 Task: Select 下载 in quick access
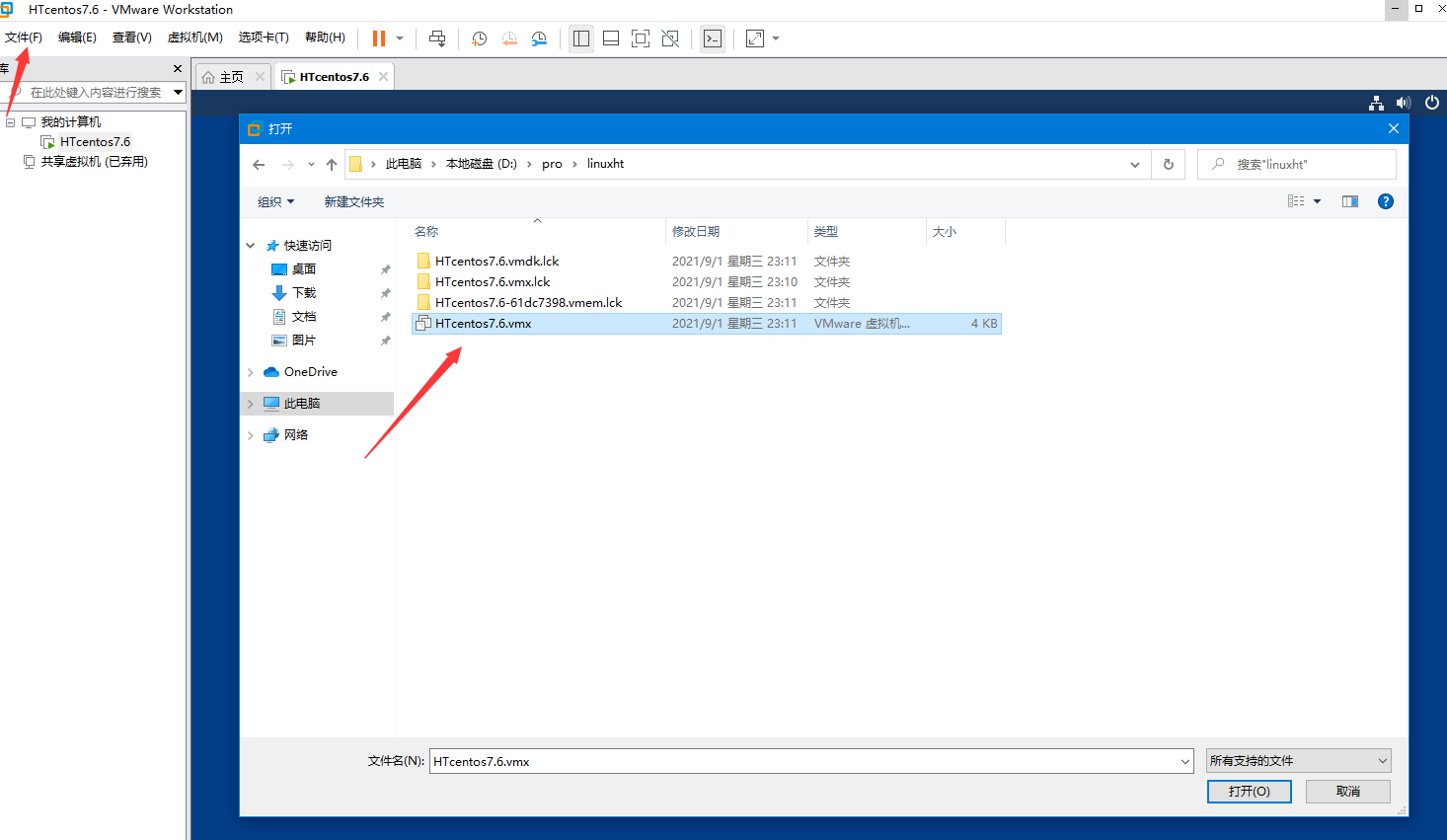coord(303,293)
